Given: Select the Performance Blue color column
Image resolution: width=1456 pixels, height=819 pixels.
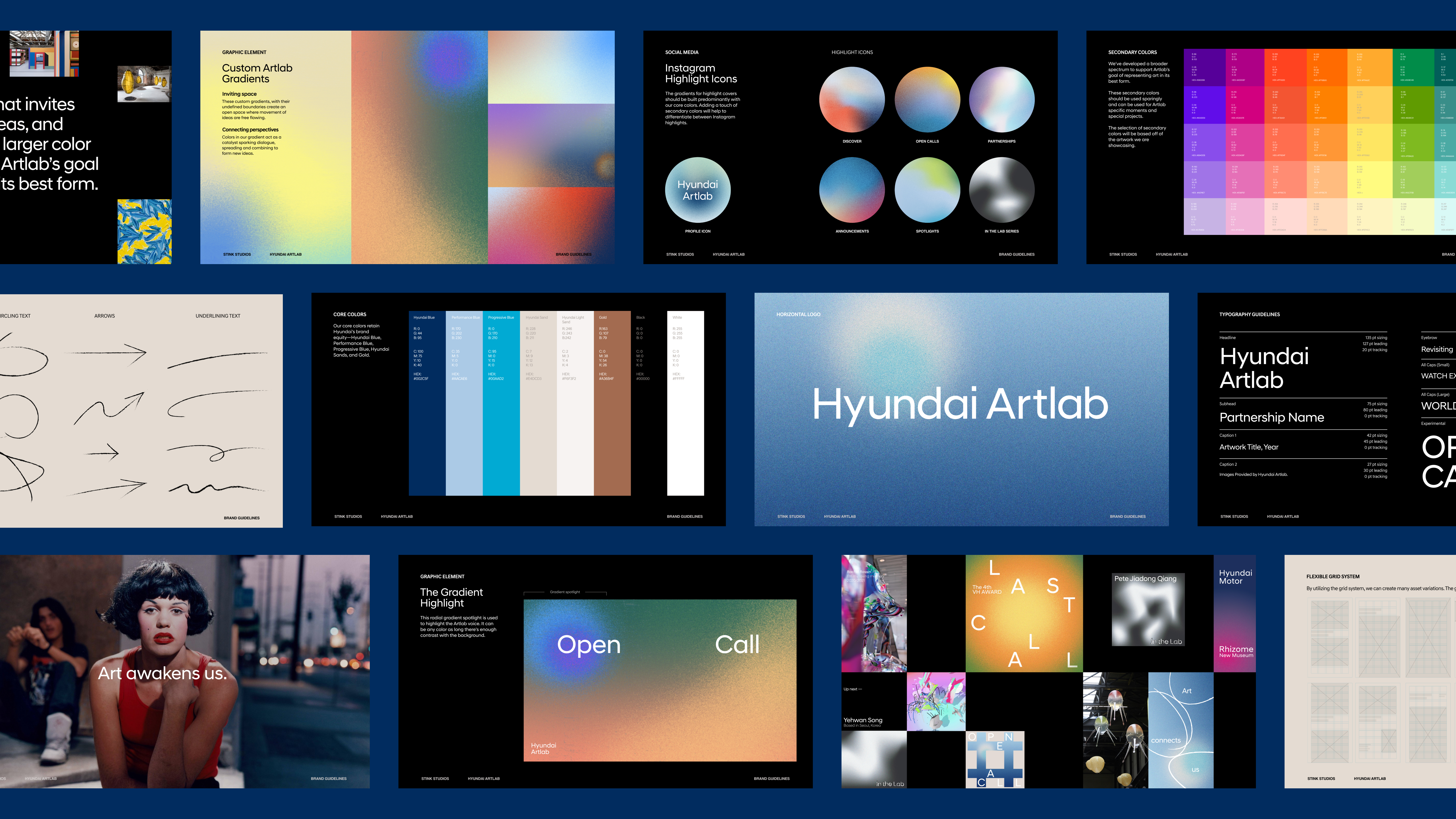Looking at the screenshot, I should 464,430.
